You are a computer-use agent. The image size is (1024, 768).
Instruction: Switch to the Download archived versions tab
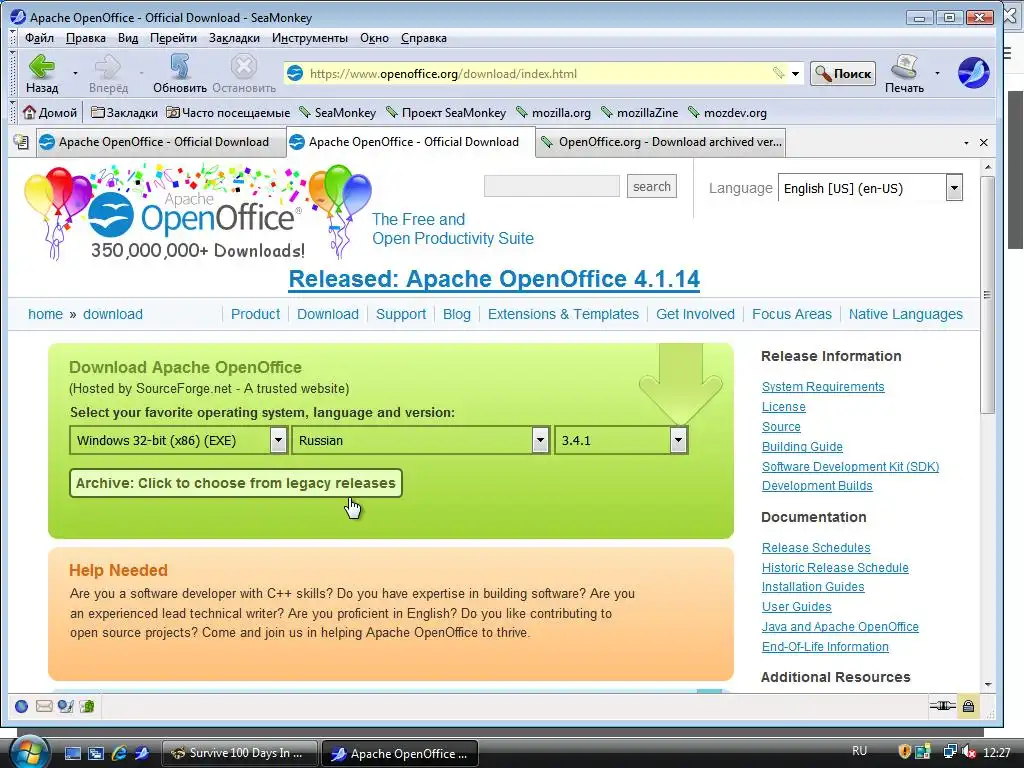click(x=661, y=142)
